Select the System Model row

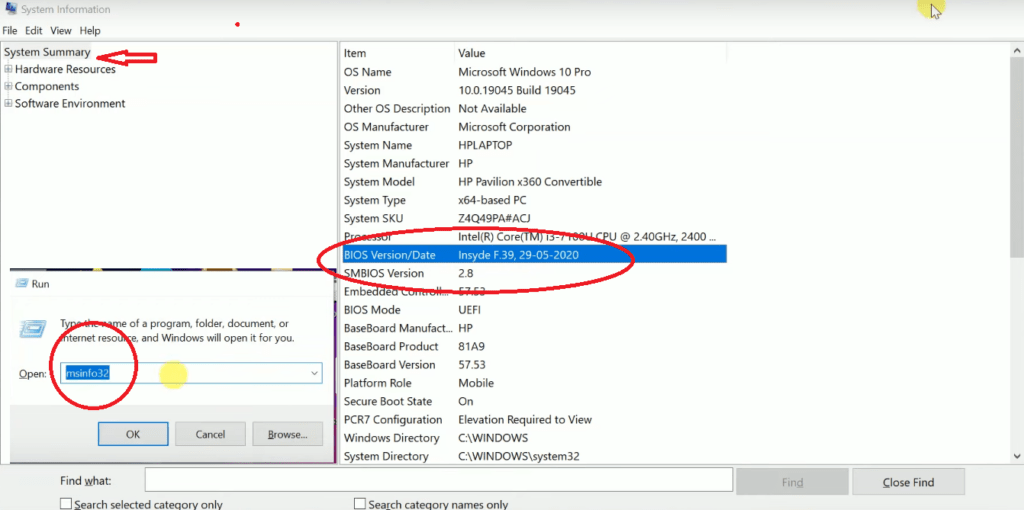click(534, 182)
